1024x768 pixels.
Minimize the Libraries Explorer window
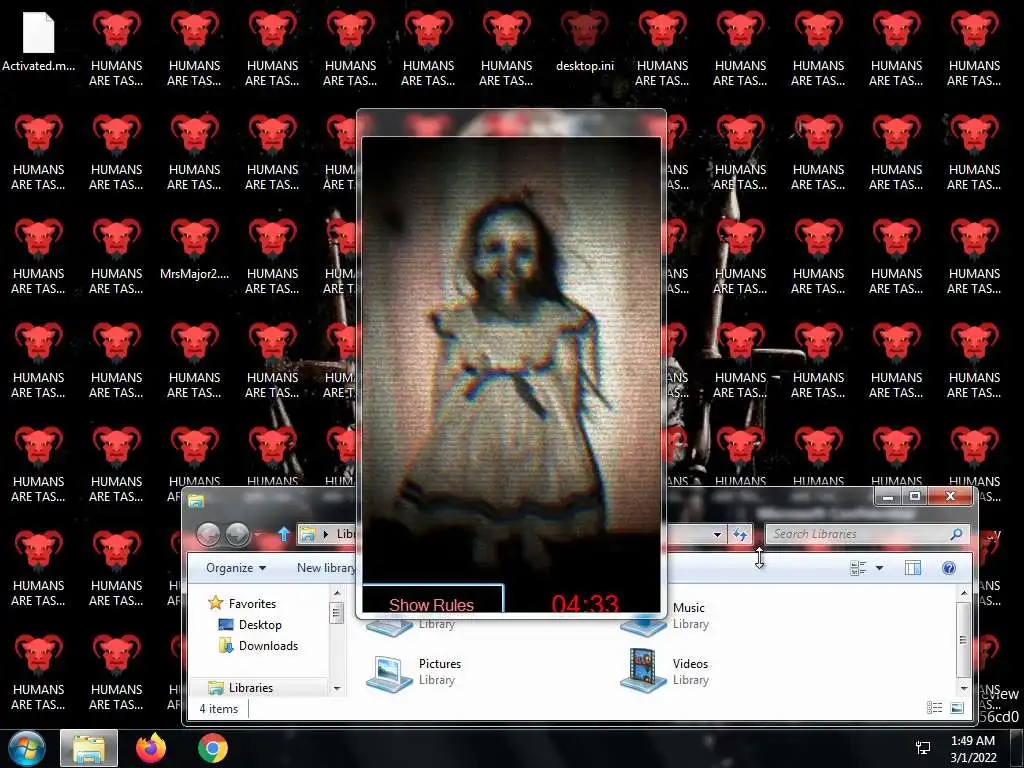(888, 497)
